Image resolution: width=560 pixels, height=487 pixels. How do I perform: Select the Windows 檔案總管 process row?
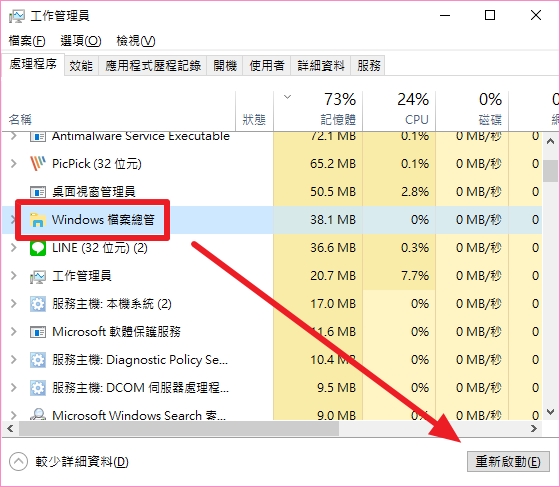[x=272, y=220]
